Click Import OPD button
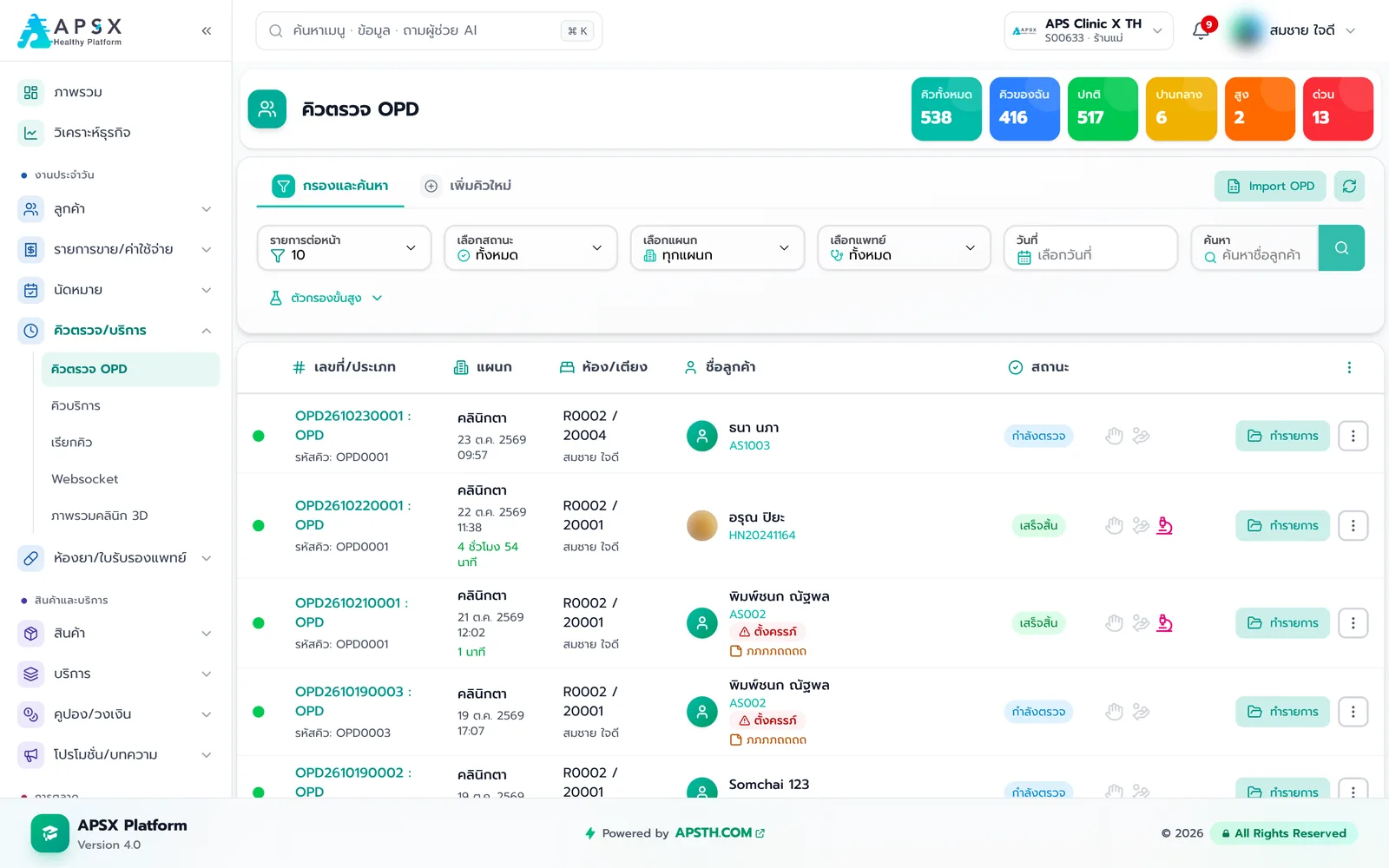This screenshot has height=868, width=1389. [x=1270, y=186]
